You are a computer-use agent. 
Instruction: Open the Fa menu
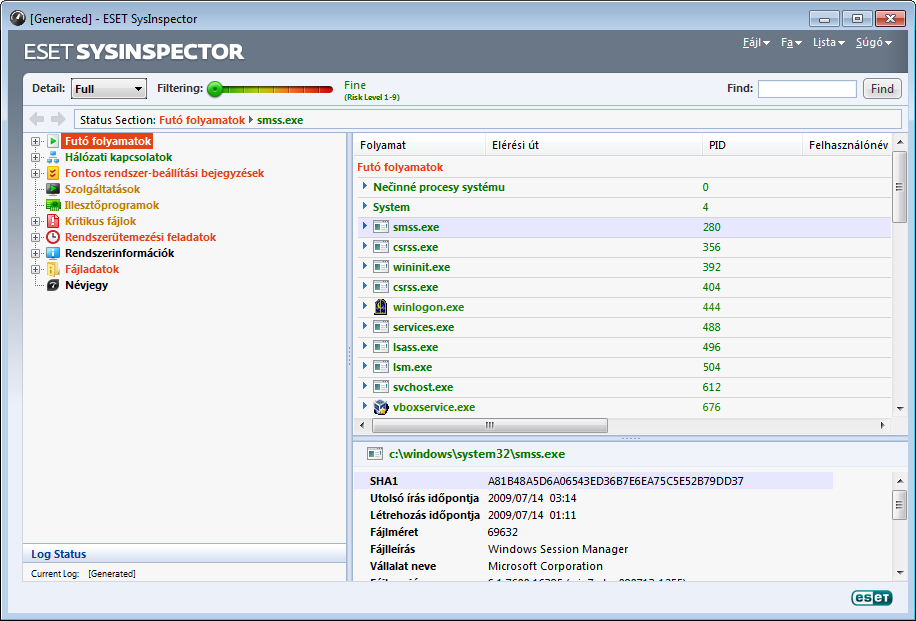791,42
